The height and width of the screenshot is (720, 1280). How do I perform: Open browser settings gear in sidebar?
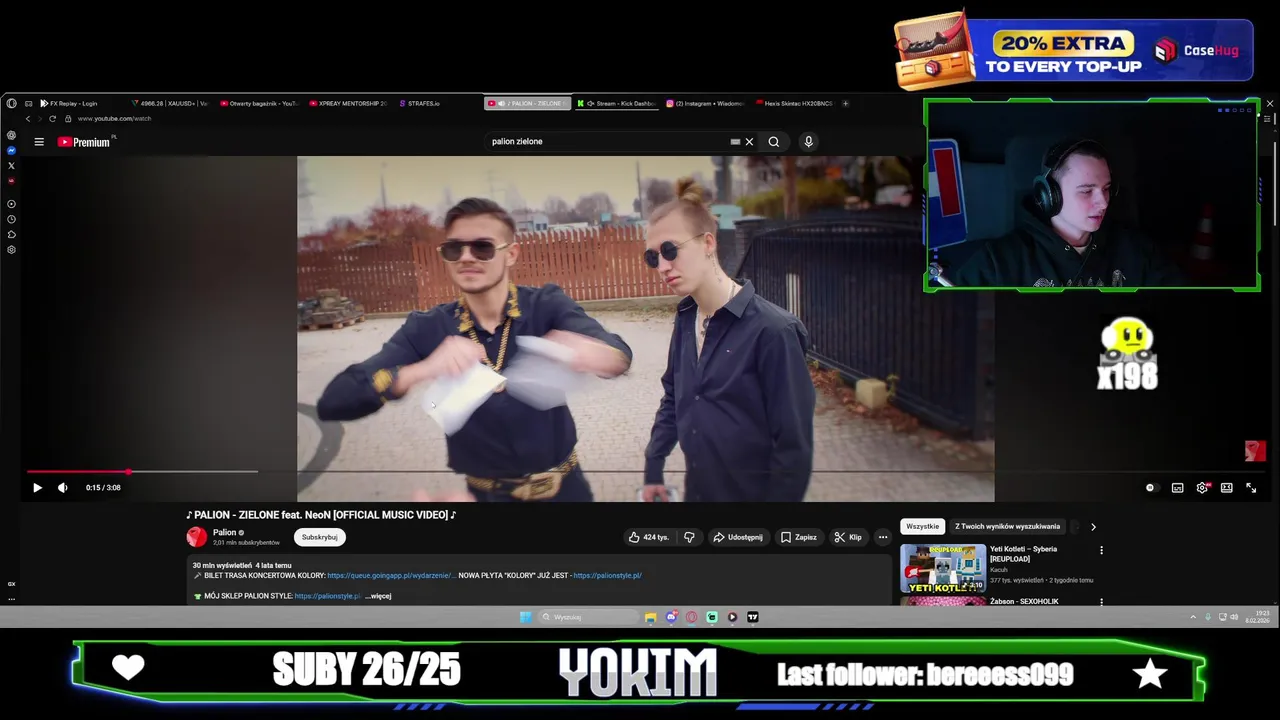(x=11, y=249)
